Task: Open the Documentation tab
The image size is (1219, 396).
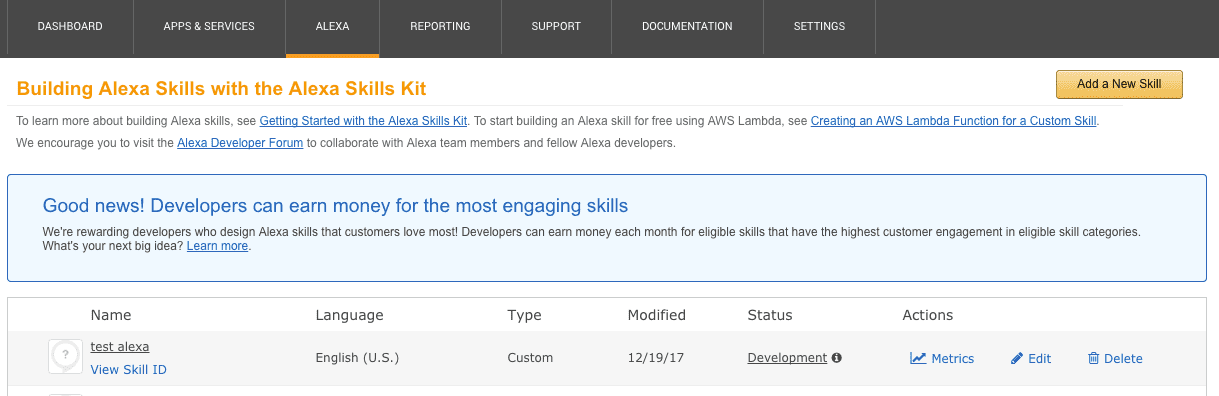Action: coord(687,27)
